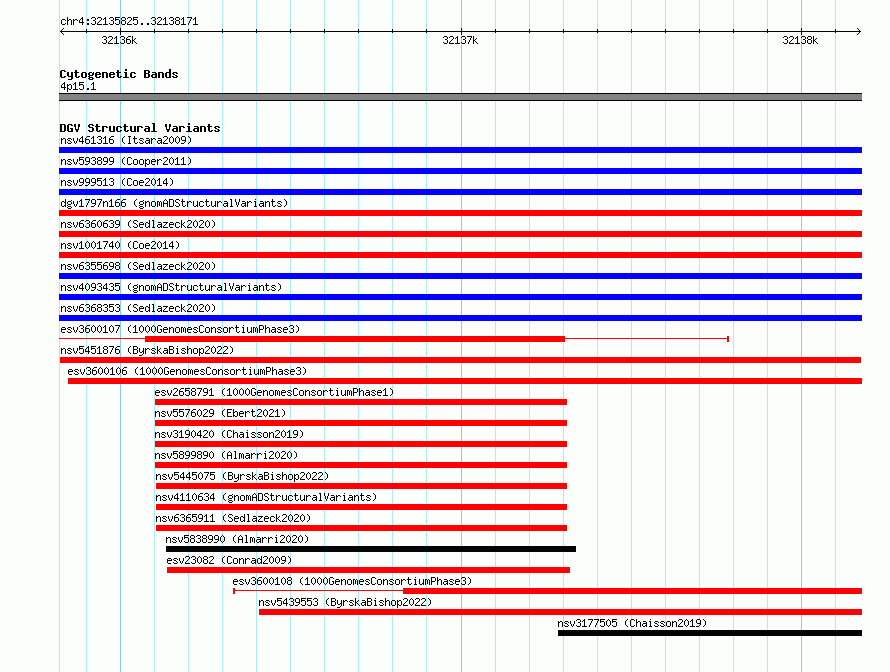Screen dimensions: 890x672
Task: Click the blue bar under nsv6355698
Action: (460, 276)
